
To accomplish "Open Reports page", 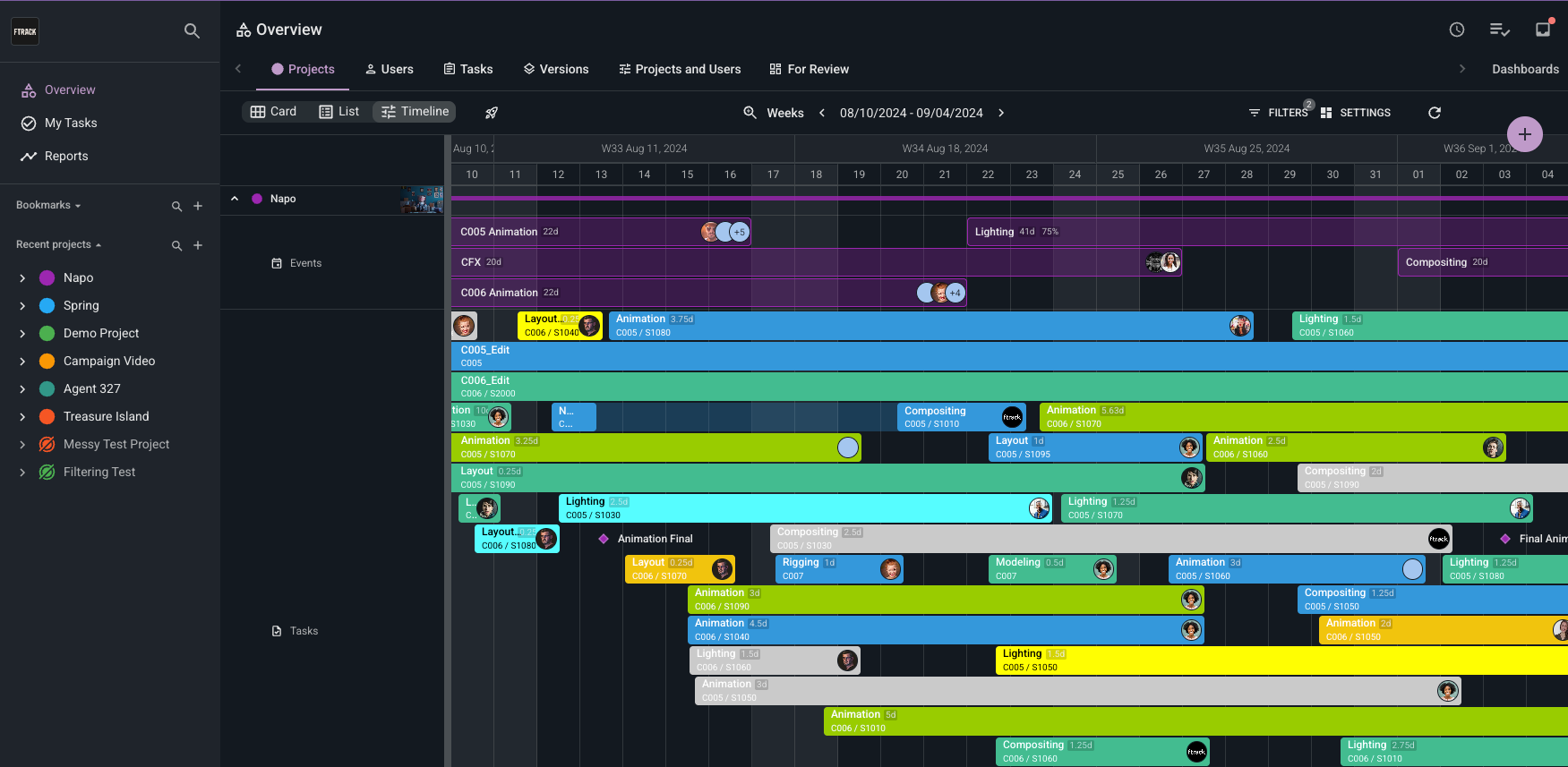I will click(x=66, y=157).
